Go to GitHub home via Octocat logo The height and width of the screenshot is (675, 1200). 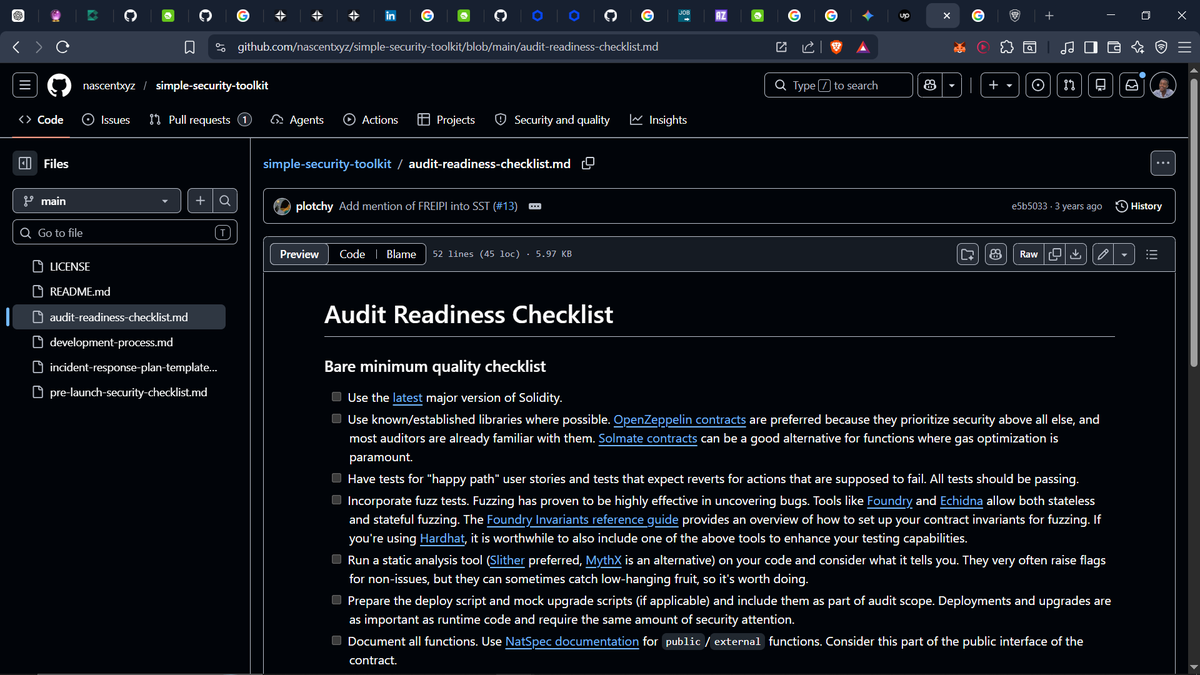tap(60, 86)
